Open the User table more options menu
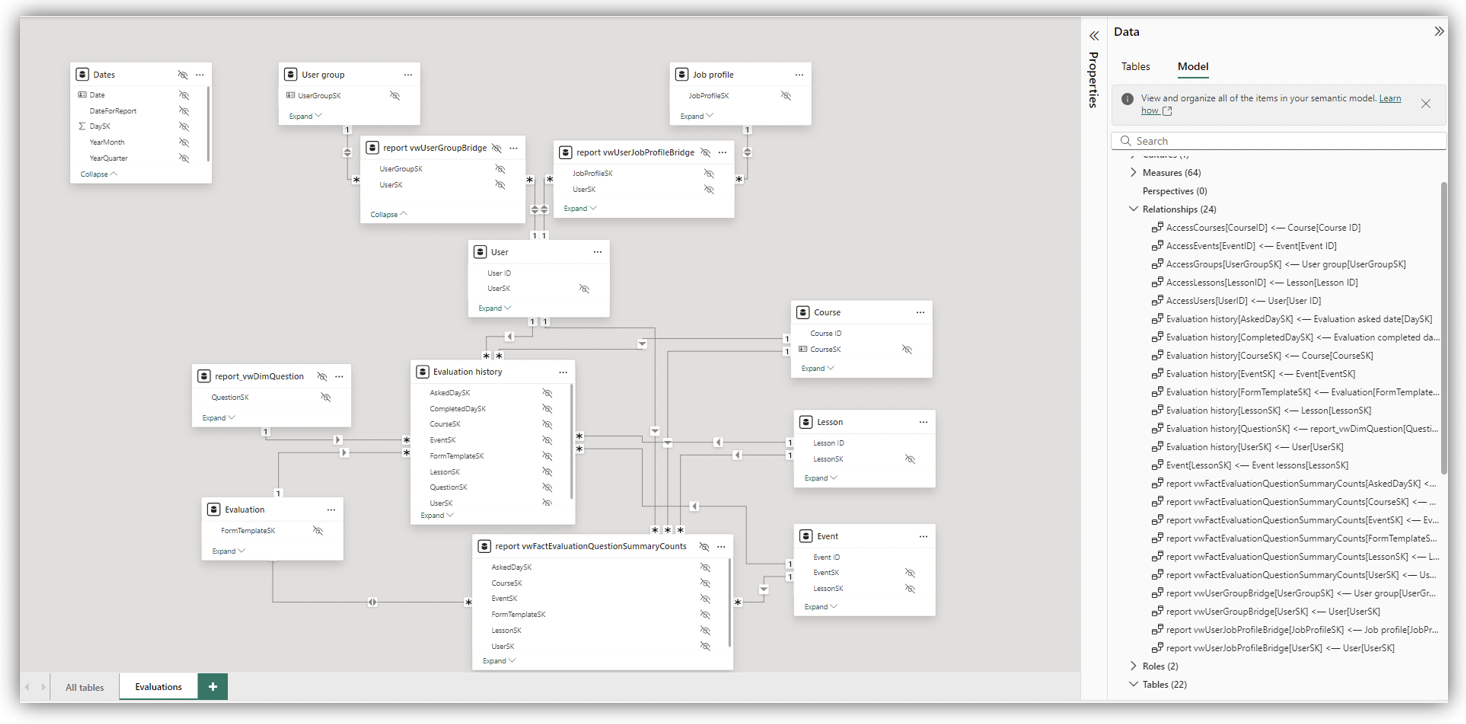Viewport: 1466px width, 724px height. click(597, 252)
